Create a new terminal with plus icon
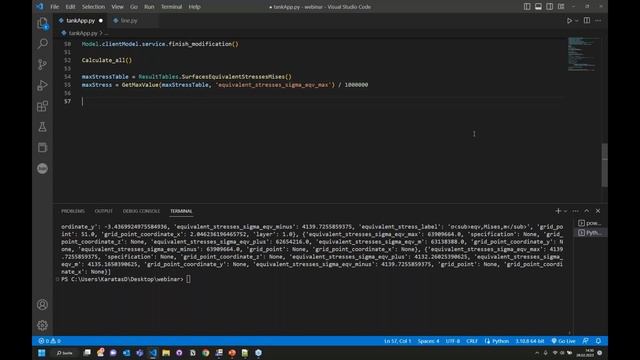The height and width of the screenshot is (360, 640). pos(558,211)
